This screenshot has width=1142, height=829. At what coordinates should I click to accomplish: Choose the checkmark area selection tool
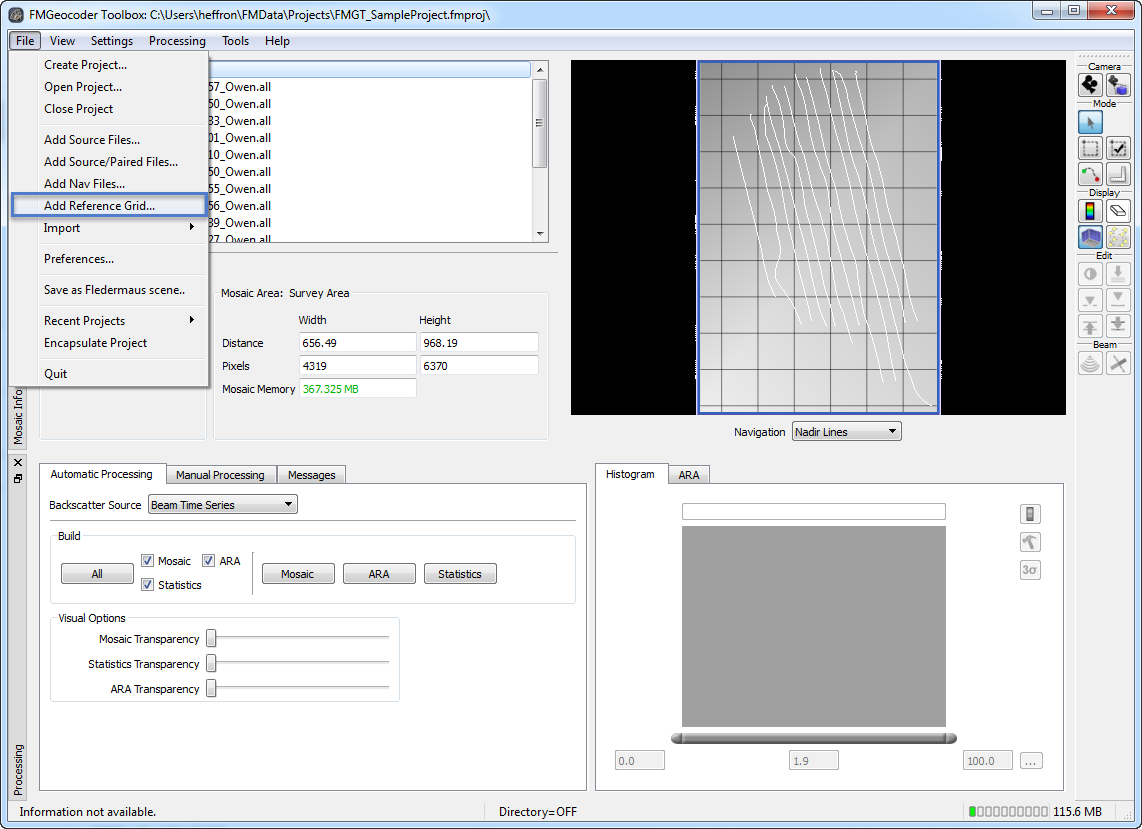(1118, 149)
